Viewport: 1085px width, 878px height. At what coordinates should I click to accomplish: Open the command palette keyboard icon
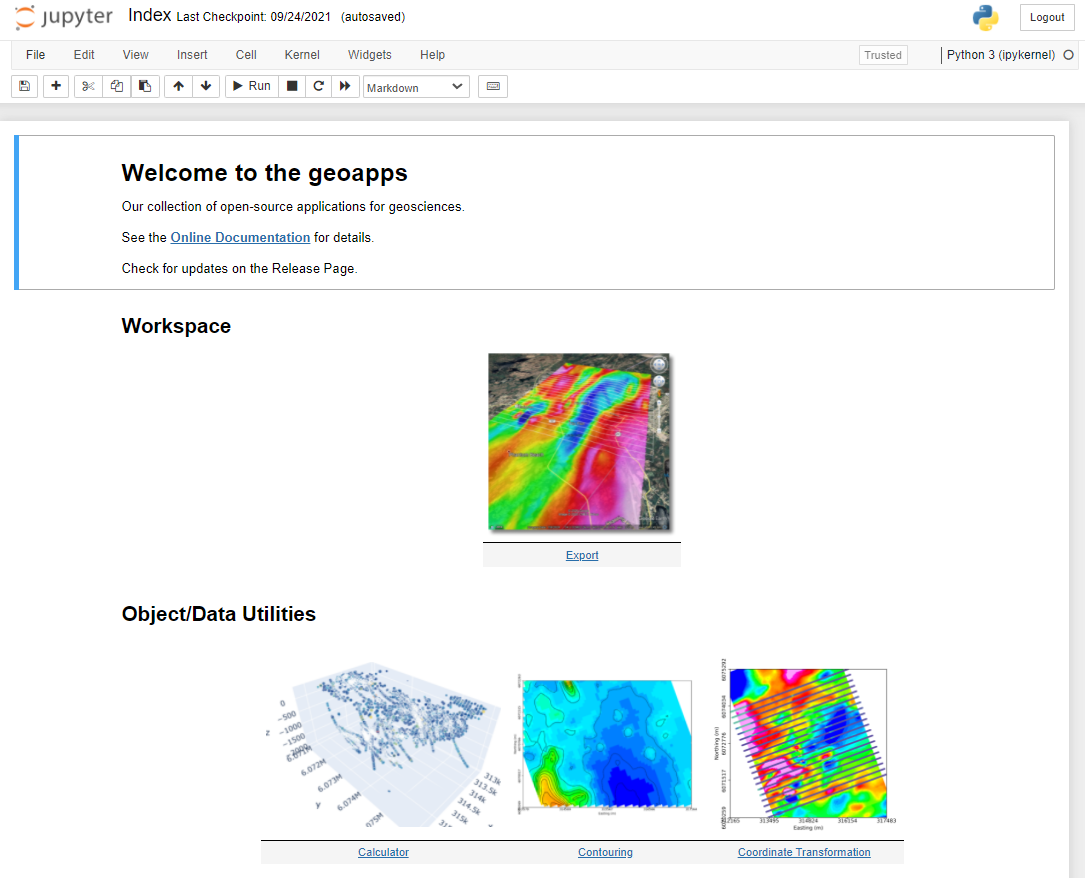coord(492,87)
